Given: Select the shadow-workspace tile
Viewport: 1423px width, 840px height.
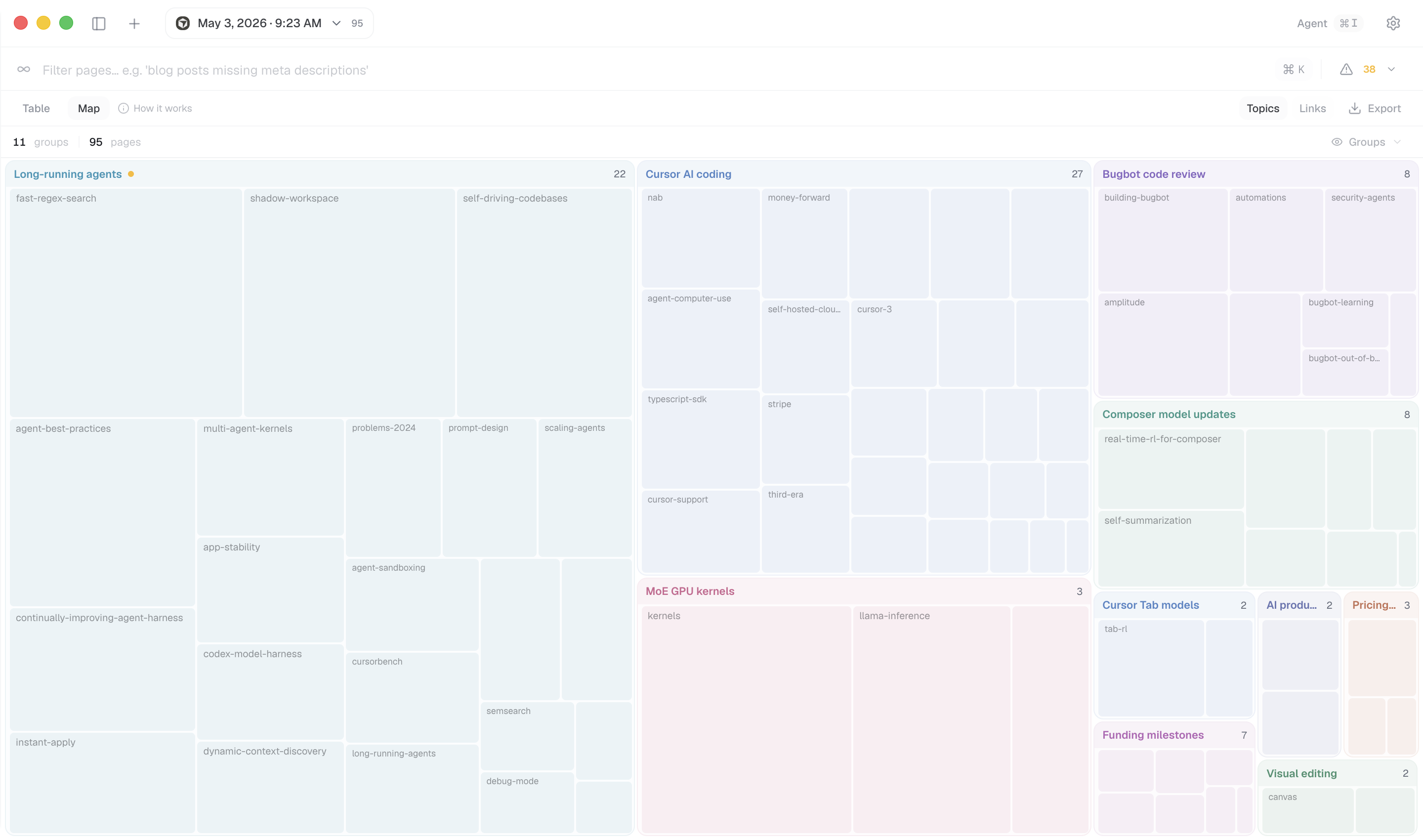Looking at the screenshot, I should [349, 303].
